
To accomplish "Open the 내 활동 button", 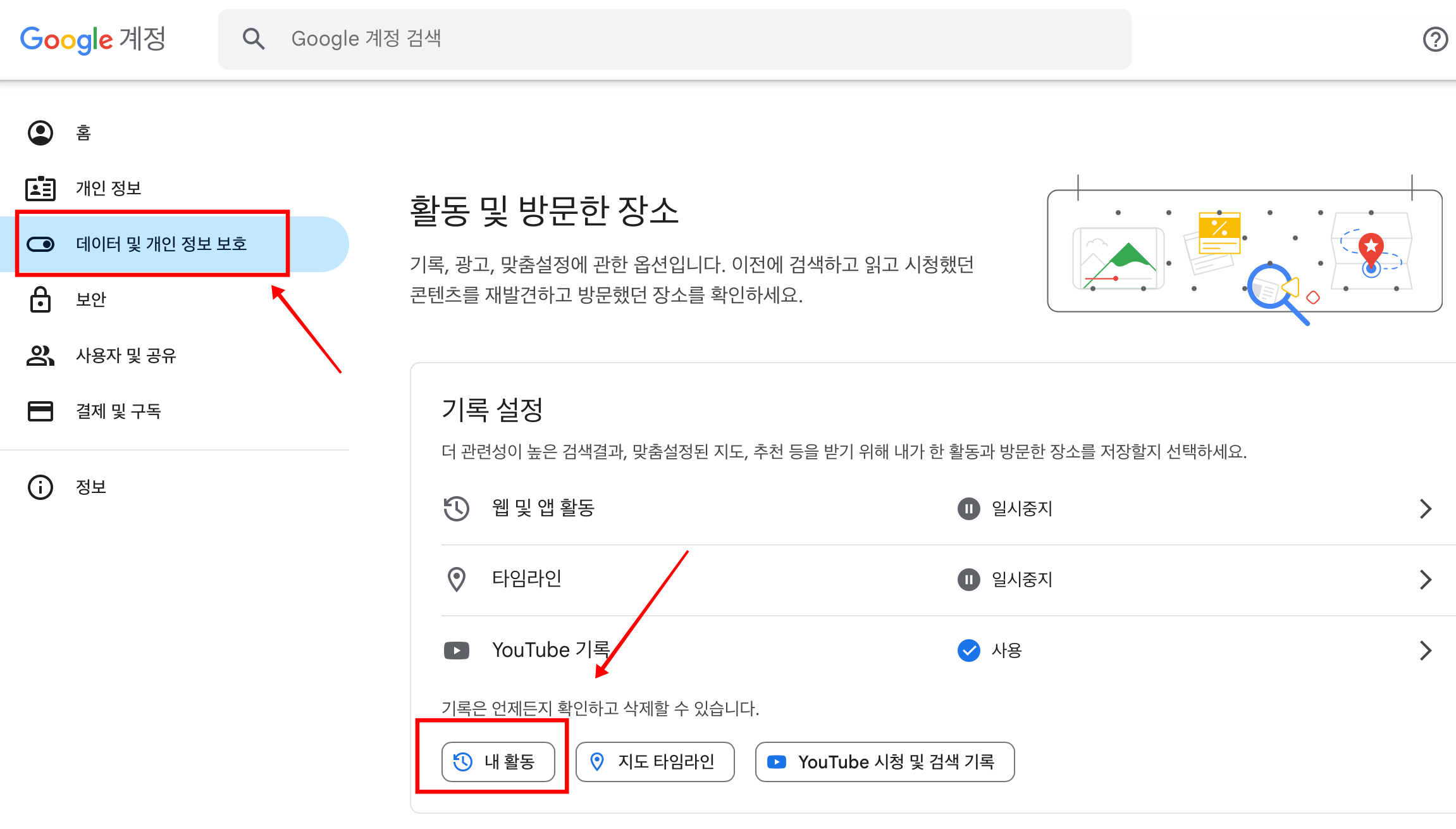I will point(498,761).
